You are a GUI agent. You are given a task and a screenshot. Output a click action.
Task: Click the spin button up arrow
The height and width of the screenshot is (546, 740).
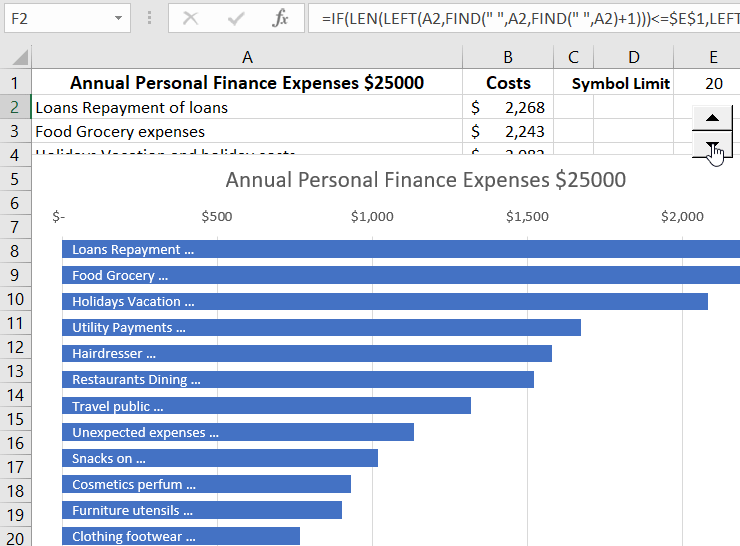[712, 118]
